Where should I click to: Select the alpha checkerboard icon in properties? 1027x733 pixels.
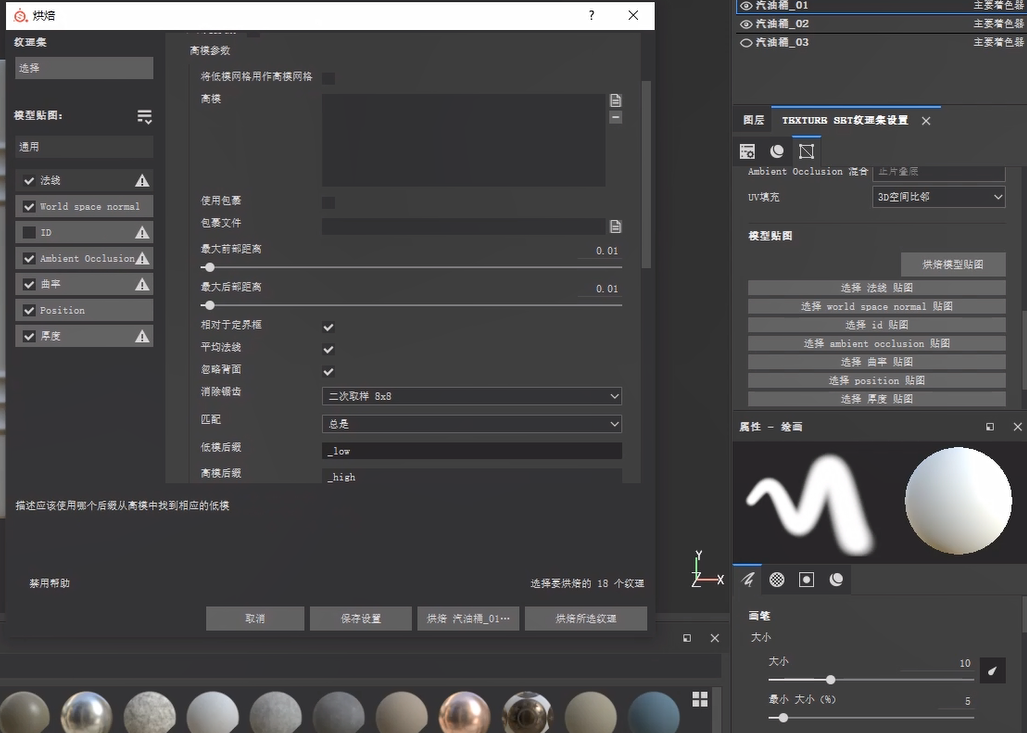click(x=776, y=579)
